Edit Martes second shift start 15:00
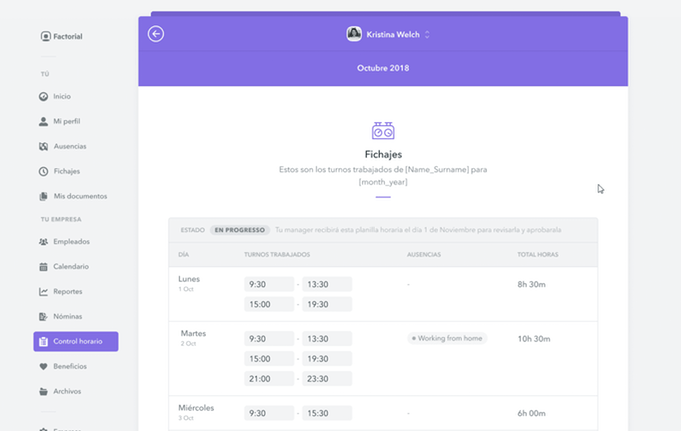 point(269,358)
